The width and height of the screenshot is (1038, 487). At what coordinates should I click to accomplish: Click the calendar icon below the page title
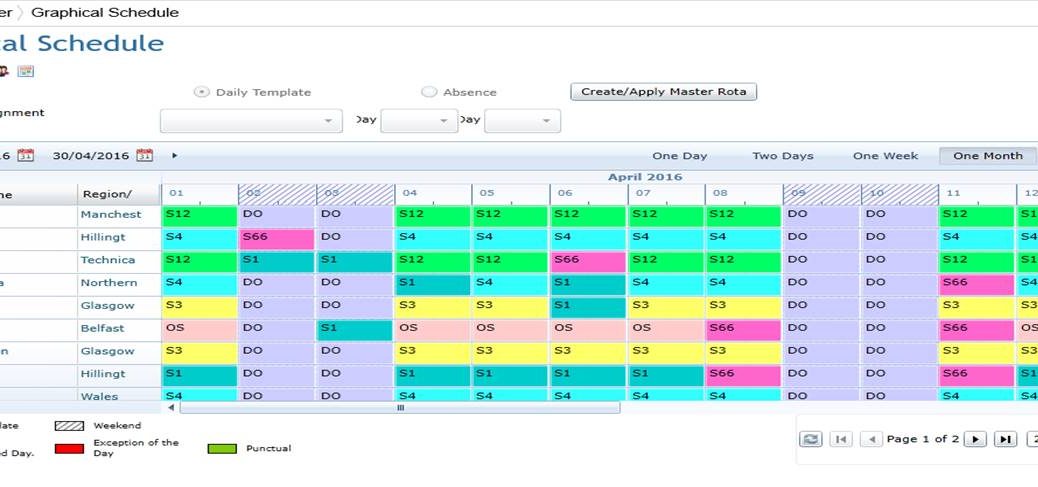click(x=26, y=71)
